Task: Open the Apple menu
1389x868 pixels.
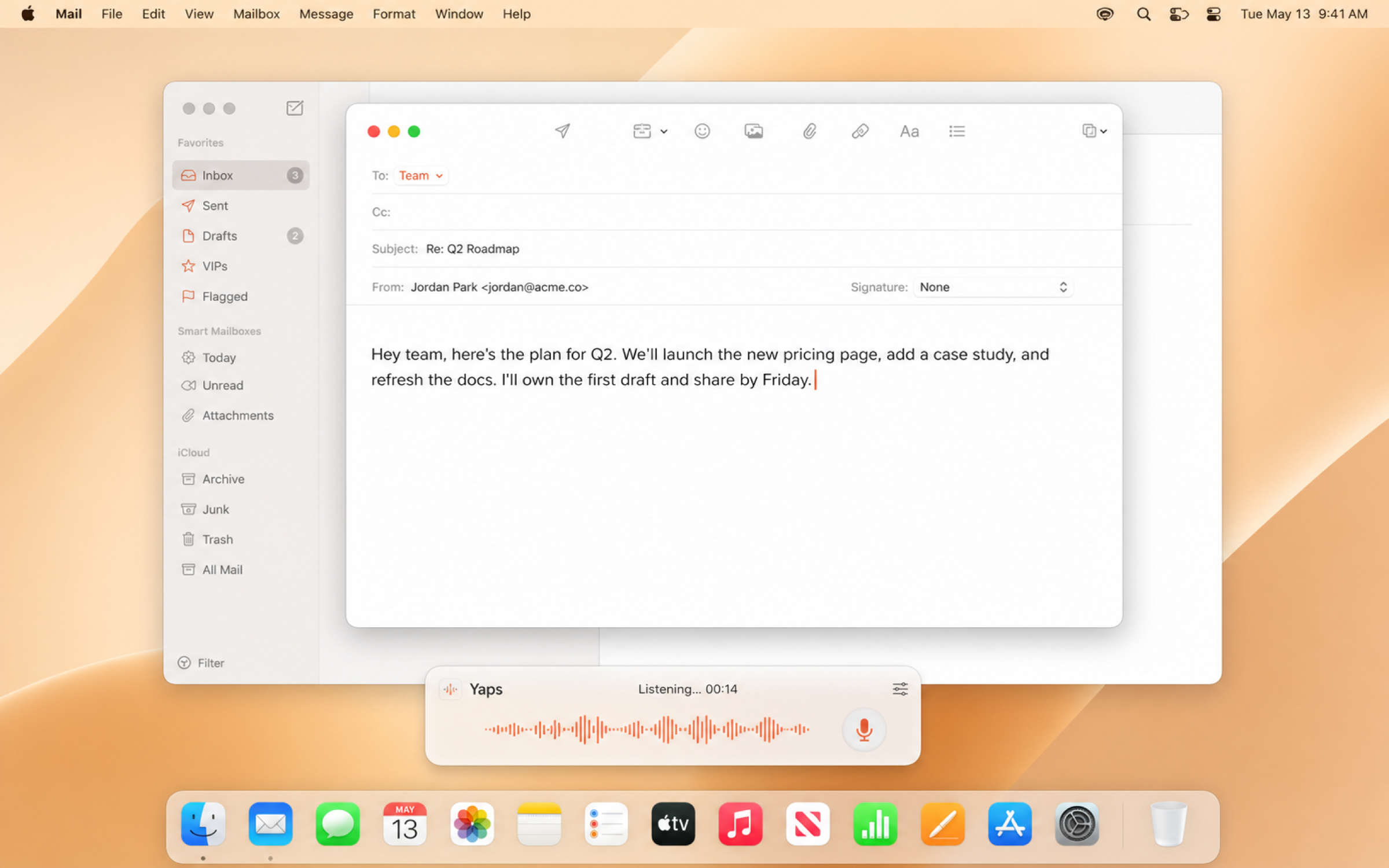Action: (x=28, y=14)
